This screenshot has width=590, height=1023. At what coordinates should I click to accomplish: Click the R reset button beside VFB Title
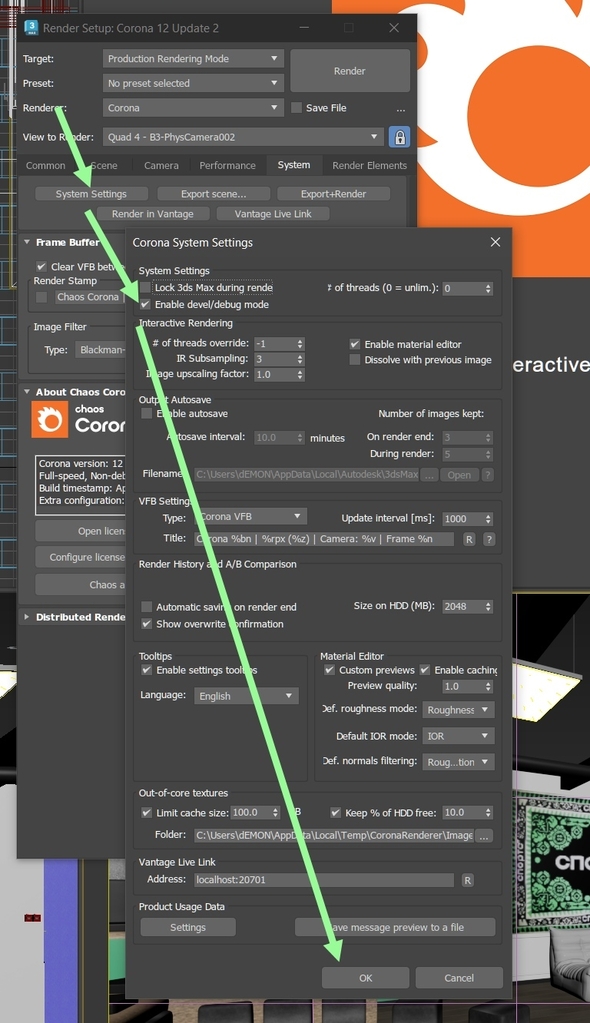click(x=469, y=540)
